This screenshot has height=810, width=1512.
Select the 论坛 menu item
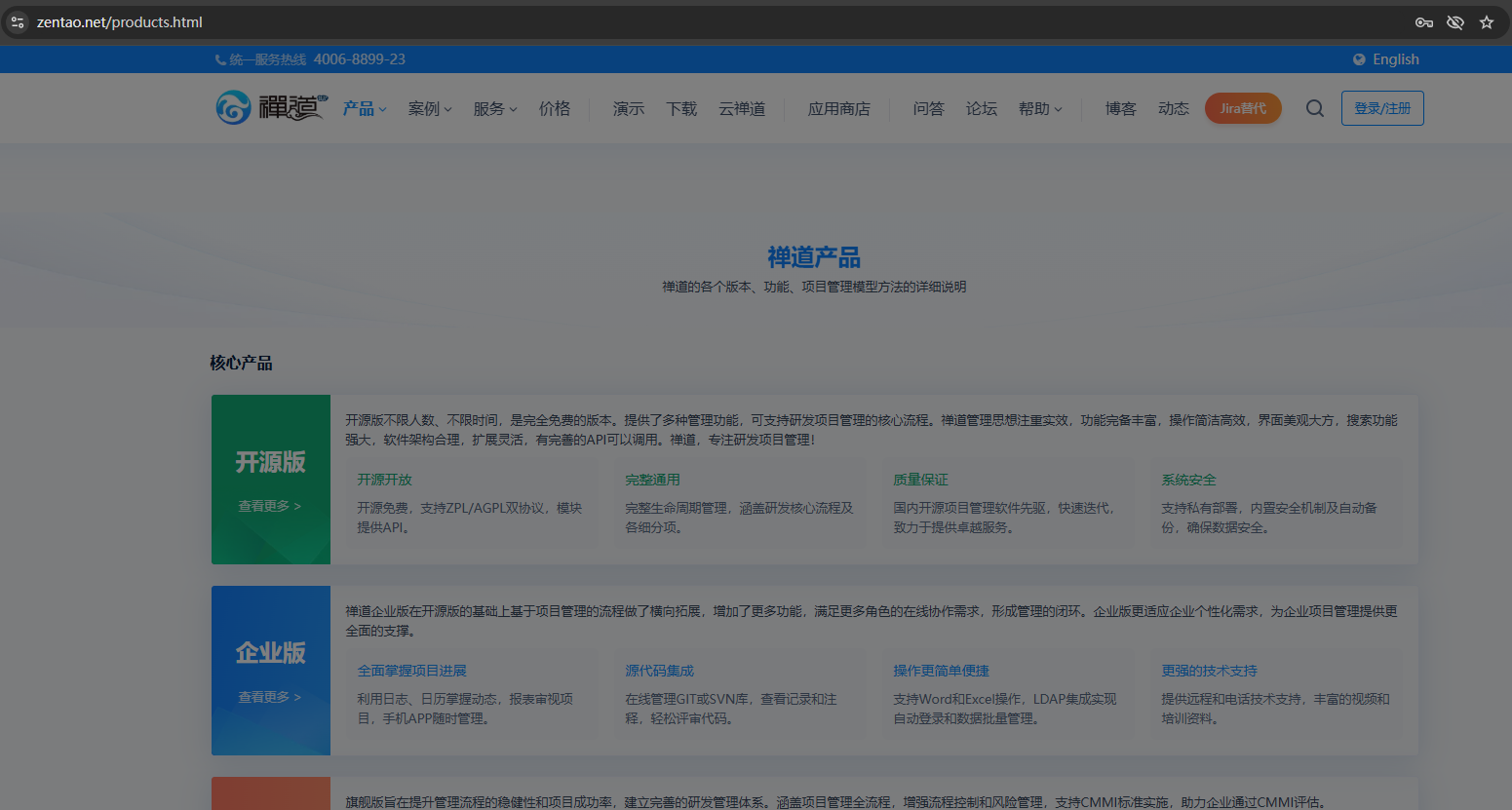click(x=982, y=108)
